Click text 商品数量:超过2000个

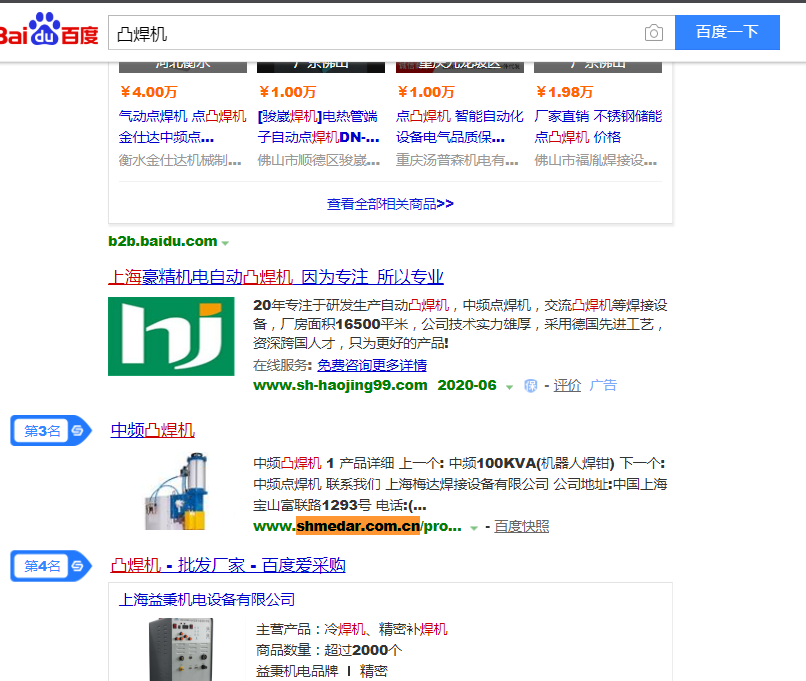pos(329,650)
